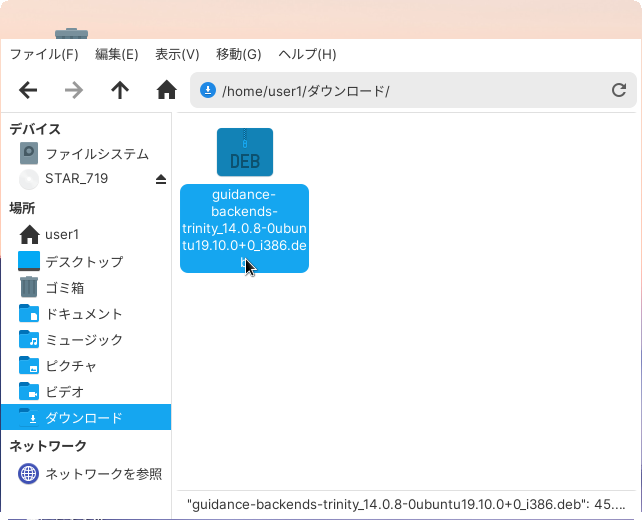Click the guidance-backends-trinity file name label
The height and width of the screenshot is (520, 642).
click(244, 228)
